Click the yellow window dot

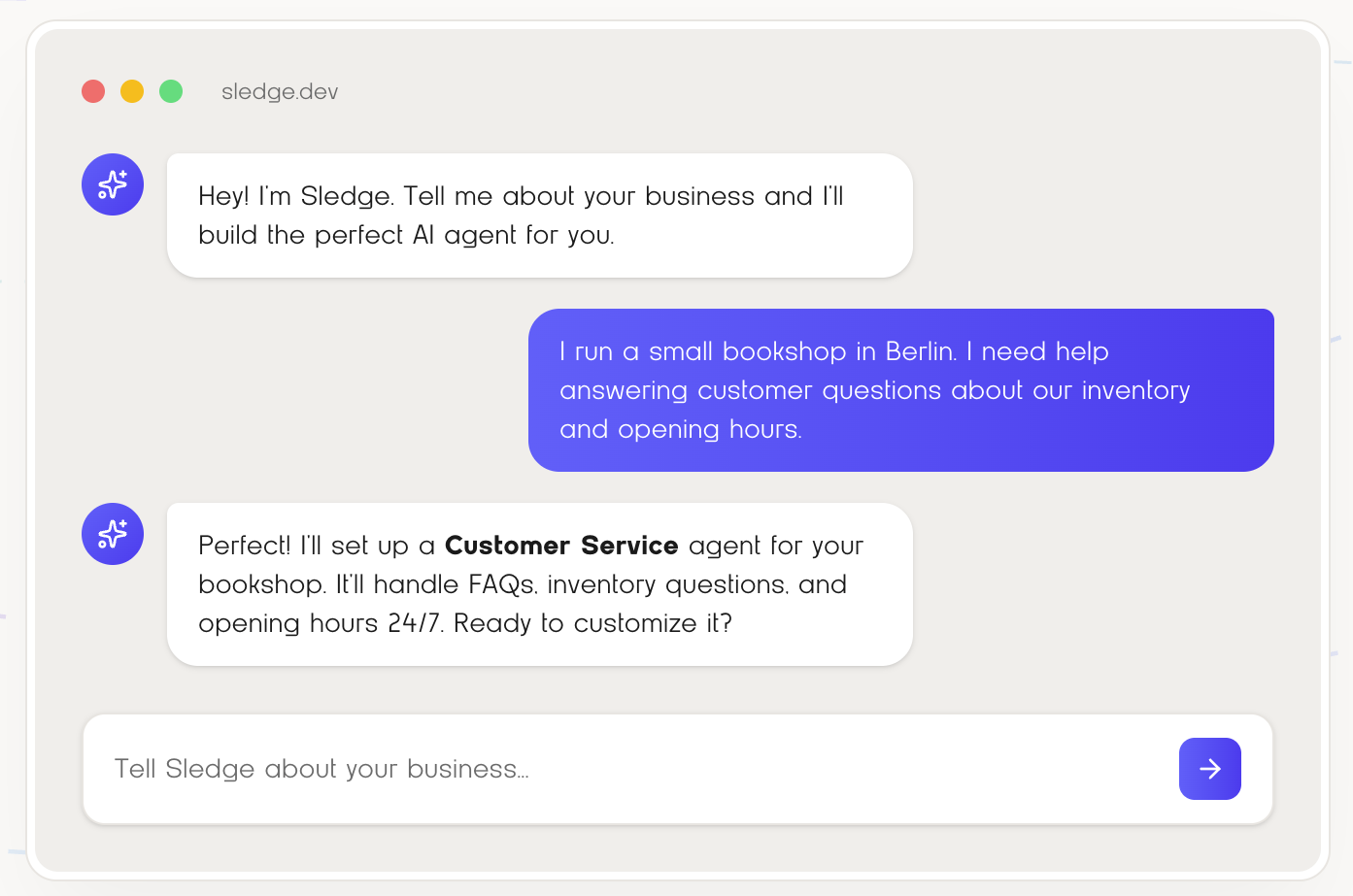[132, 91]
